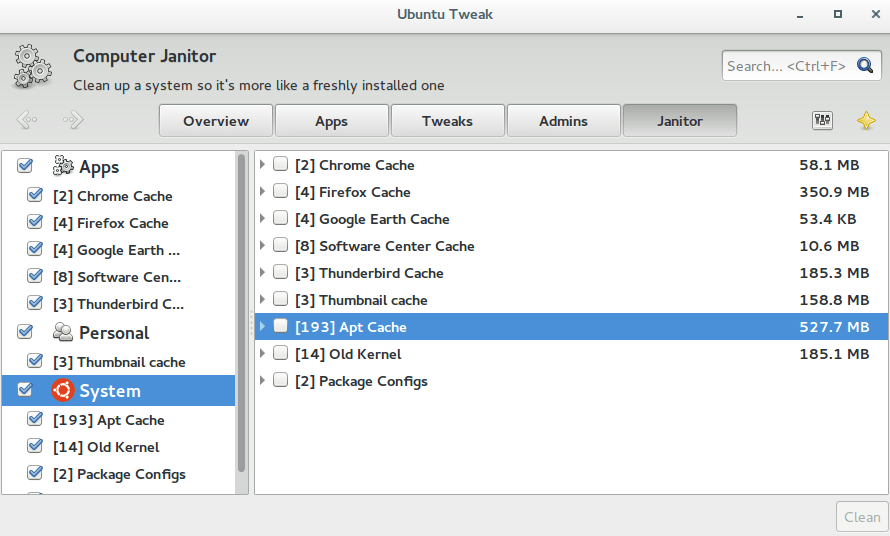Open the Admins tab
This screenshot has width=890, height=536.
564,120
